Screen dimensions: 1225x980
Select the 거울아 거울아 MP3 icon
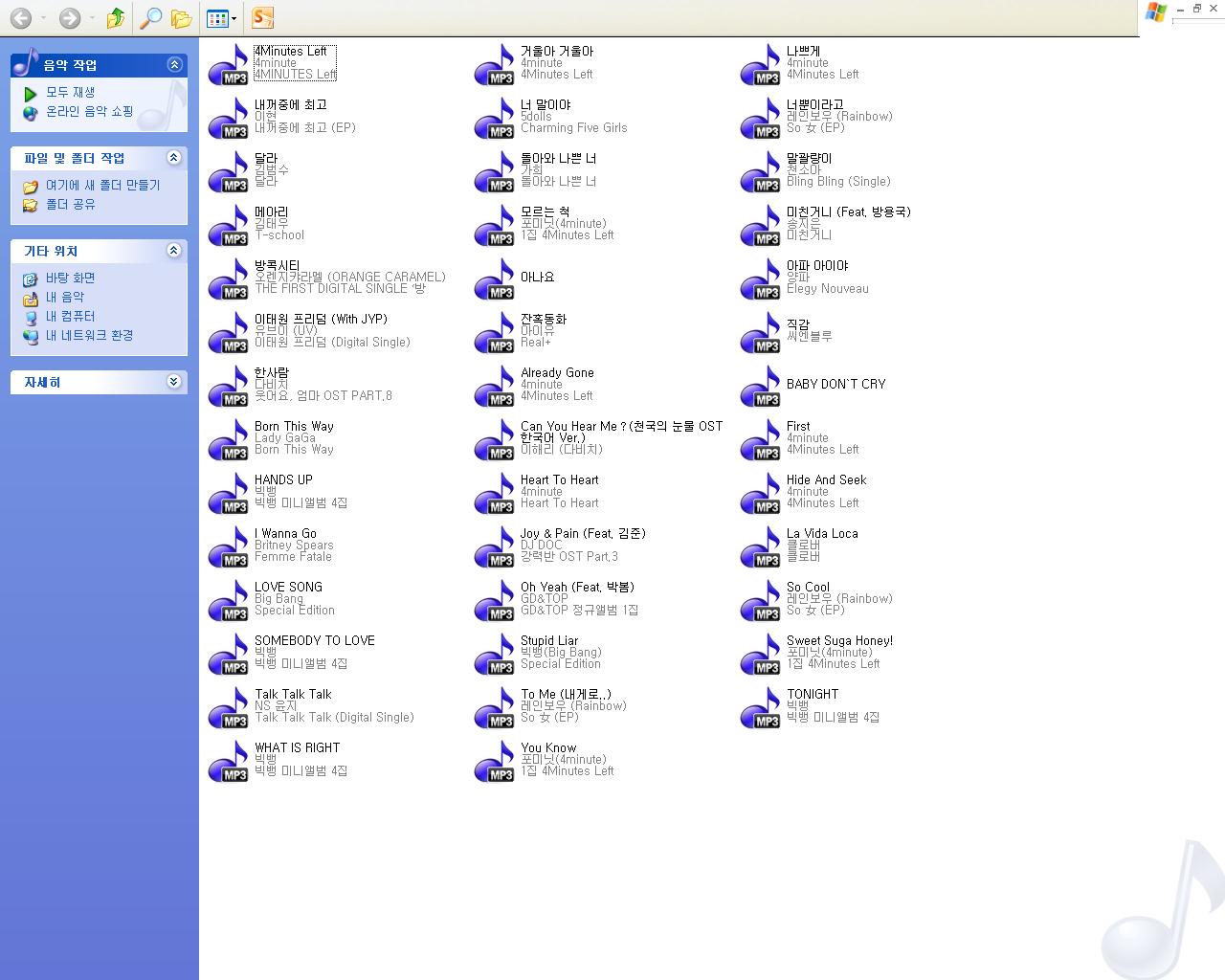(495, 64)
